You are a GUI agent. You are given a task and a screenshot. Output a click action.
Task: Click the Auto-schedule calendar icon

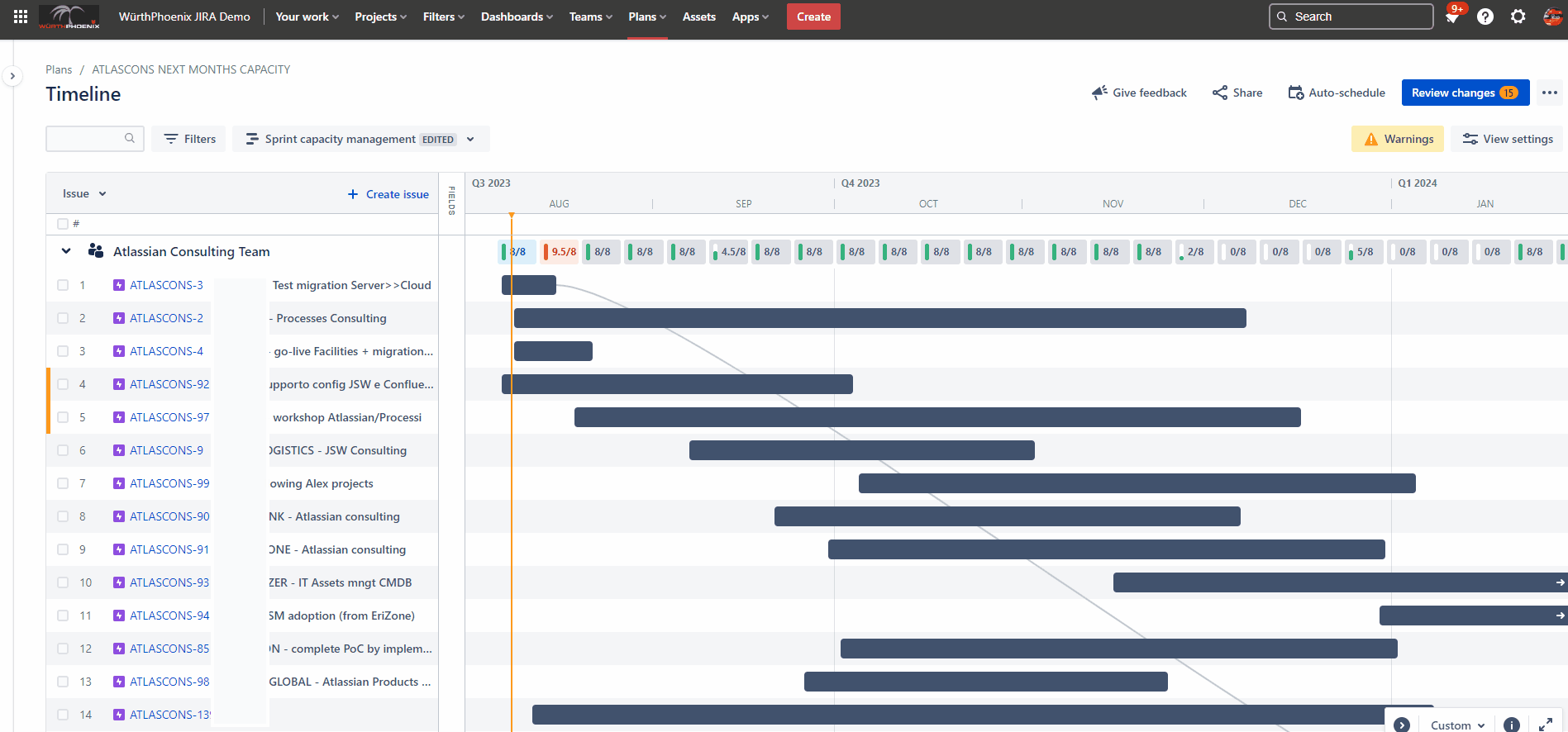(1296, 93)
